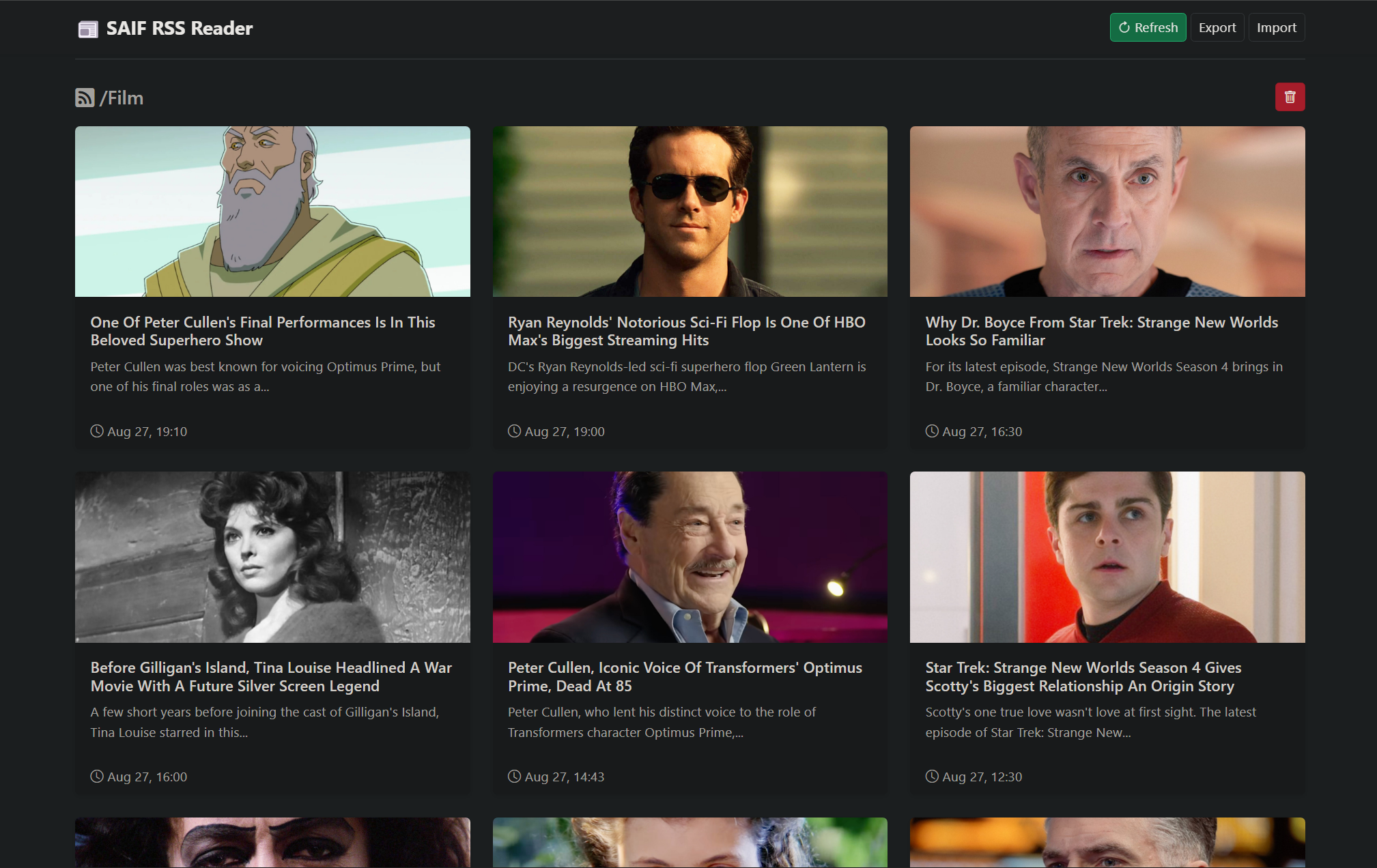1377x868 pixels.
Task: Open Peter Cullen Dead At 85 article title
Action: 685,676
